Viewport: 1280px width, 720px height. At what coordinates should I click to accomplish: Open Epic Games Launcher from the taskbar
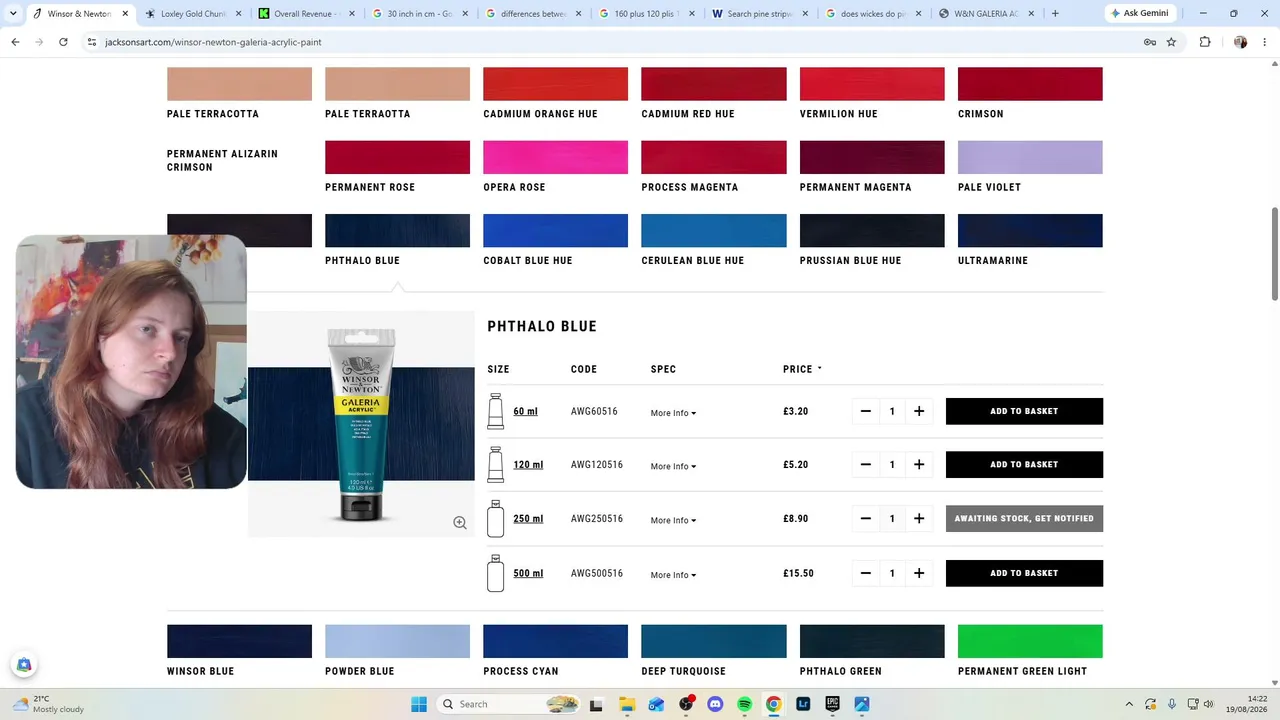tap(832, 704)
